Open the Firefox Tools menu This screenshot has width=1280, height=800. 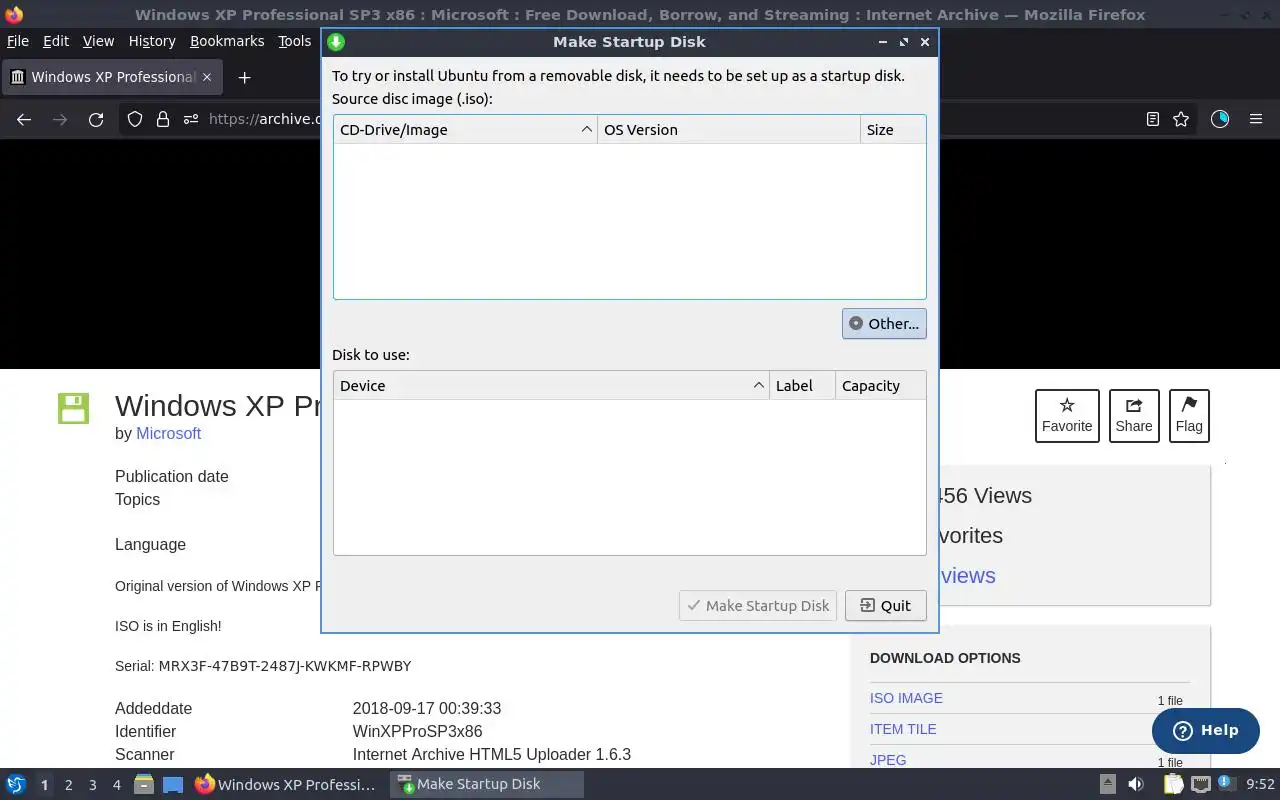click(x=295, y=41)
